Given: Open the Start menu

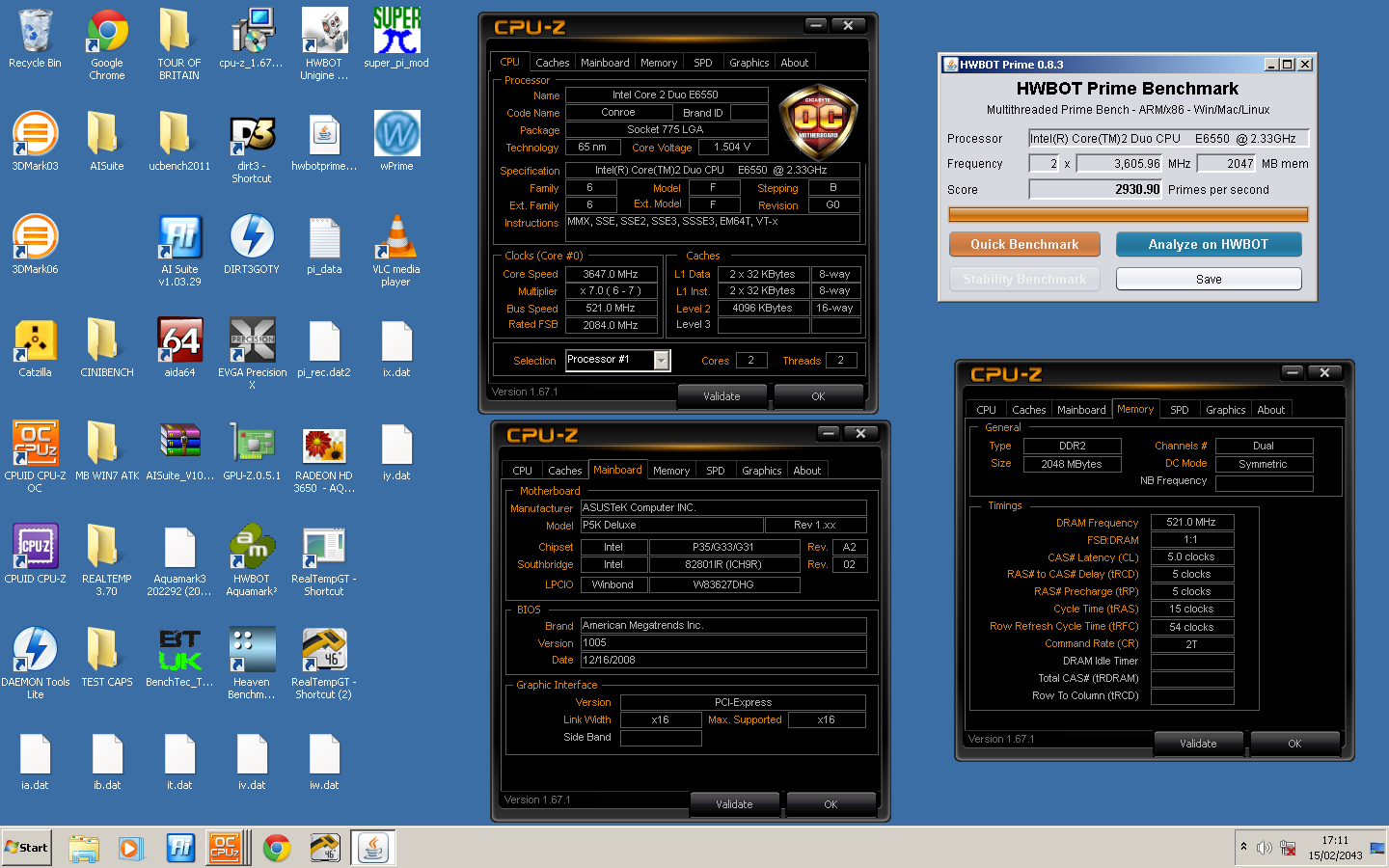Looking at the screenshot, I should coord(27,848).
